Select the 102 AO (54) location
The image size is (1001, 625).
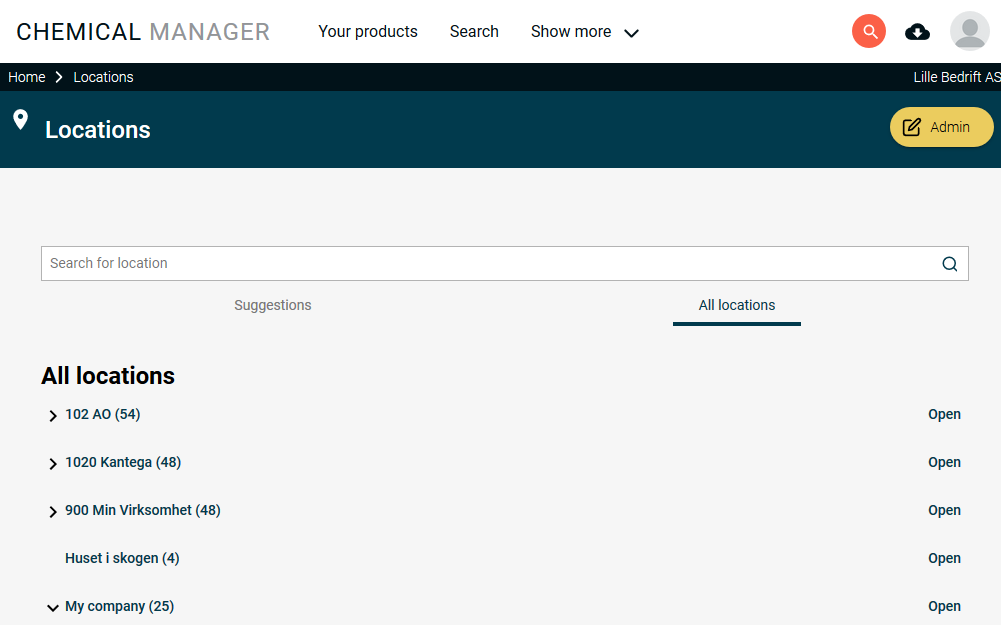(x=102, y=414)
